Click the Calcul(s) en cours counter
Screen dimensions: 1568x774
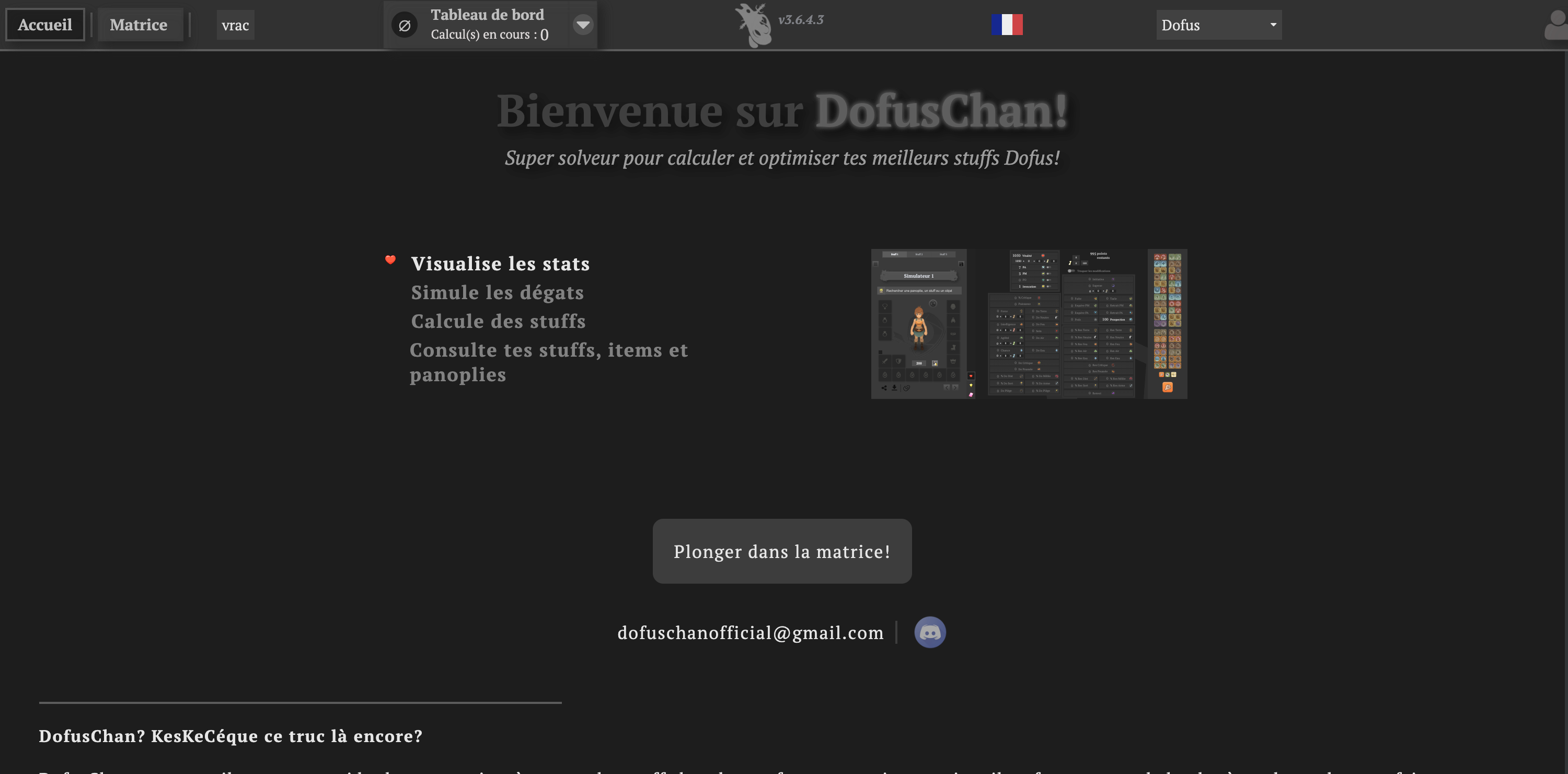click(x=490, y=35)
